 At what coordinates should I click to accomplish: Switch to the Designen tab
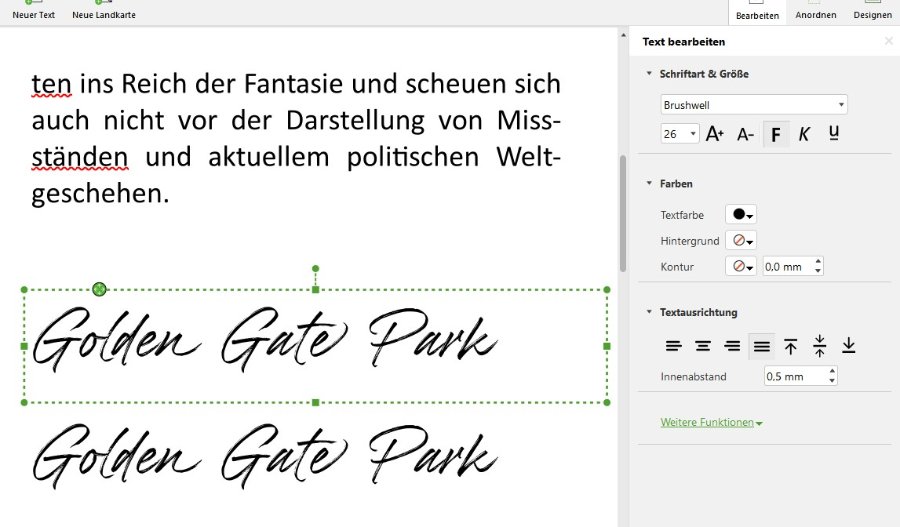(872, 11)
